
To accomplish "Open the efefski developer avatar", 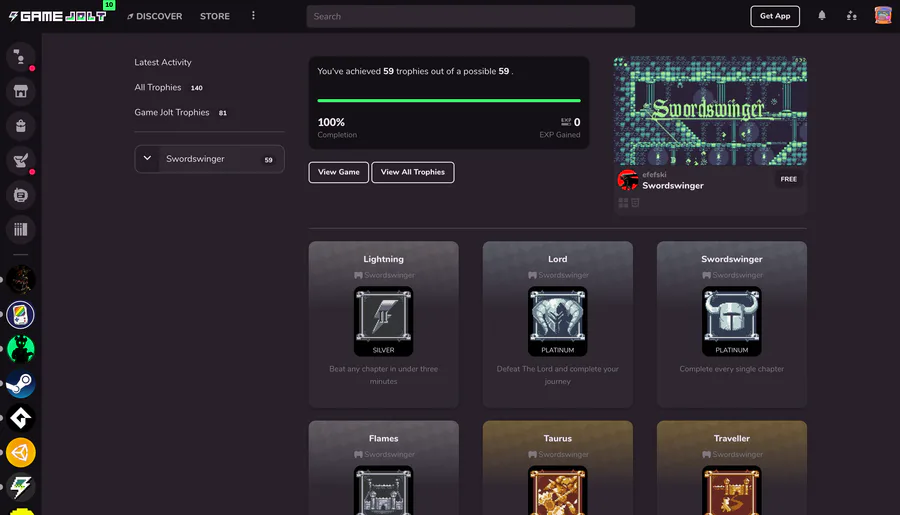I will (x=627, y=180).
